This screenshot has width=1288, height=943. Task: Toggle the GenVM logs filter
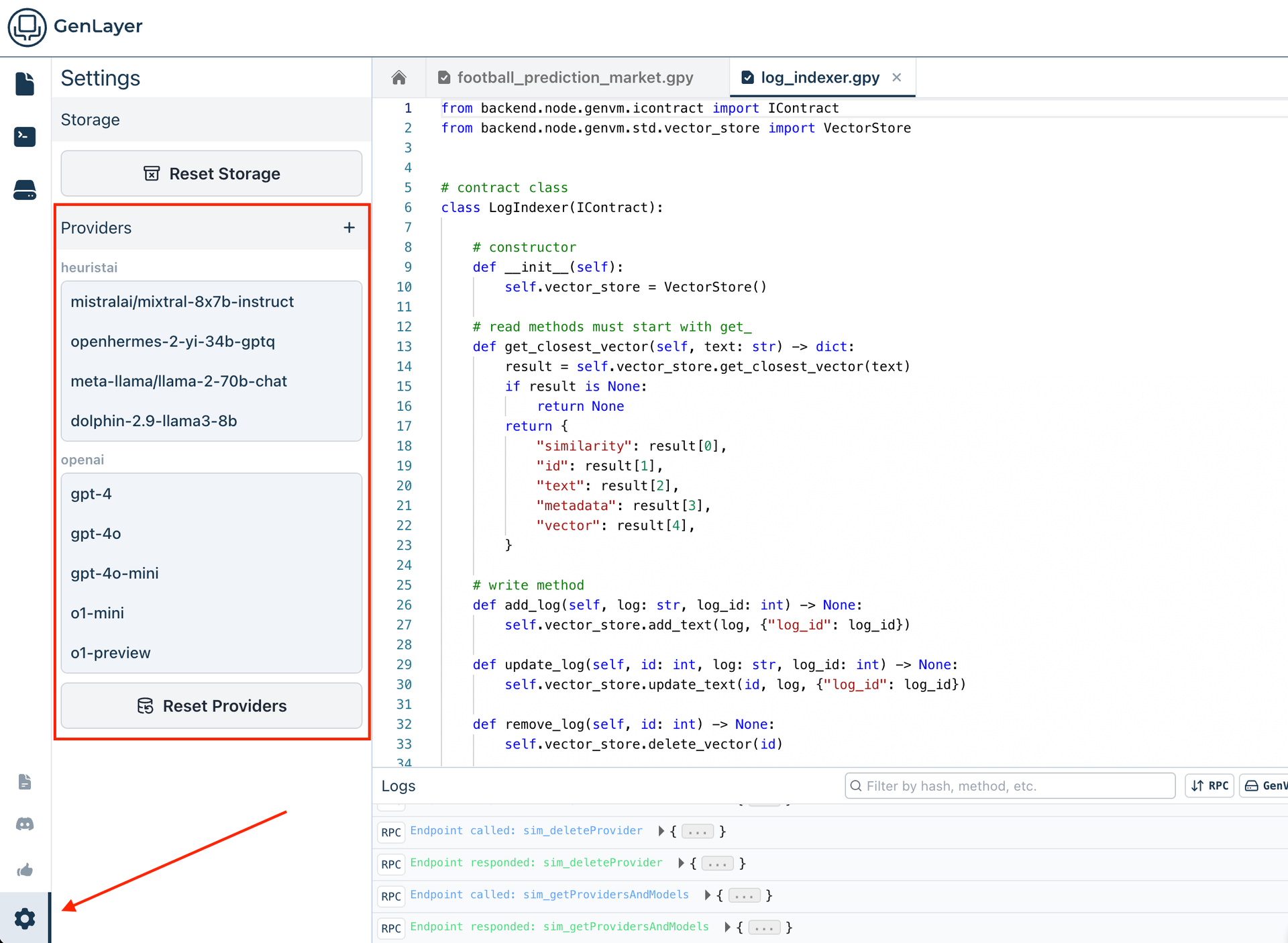pos(1265,785)
